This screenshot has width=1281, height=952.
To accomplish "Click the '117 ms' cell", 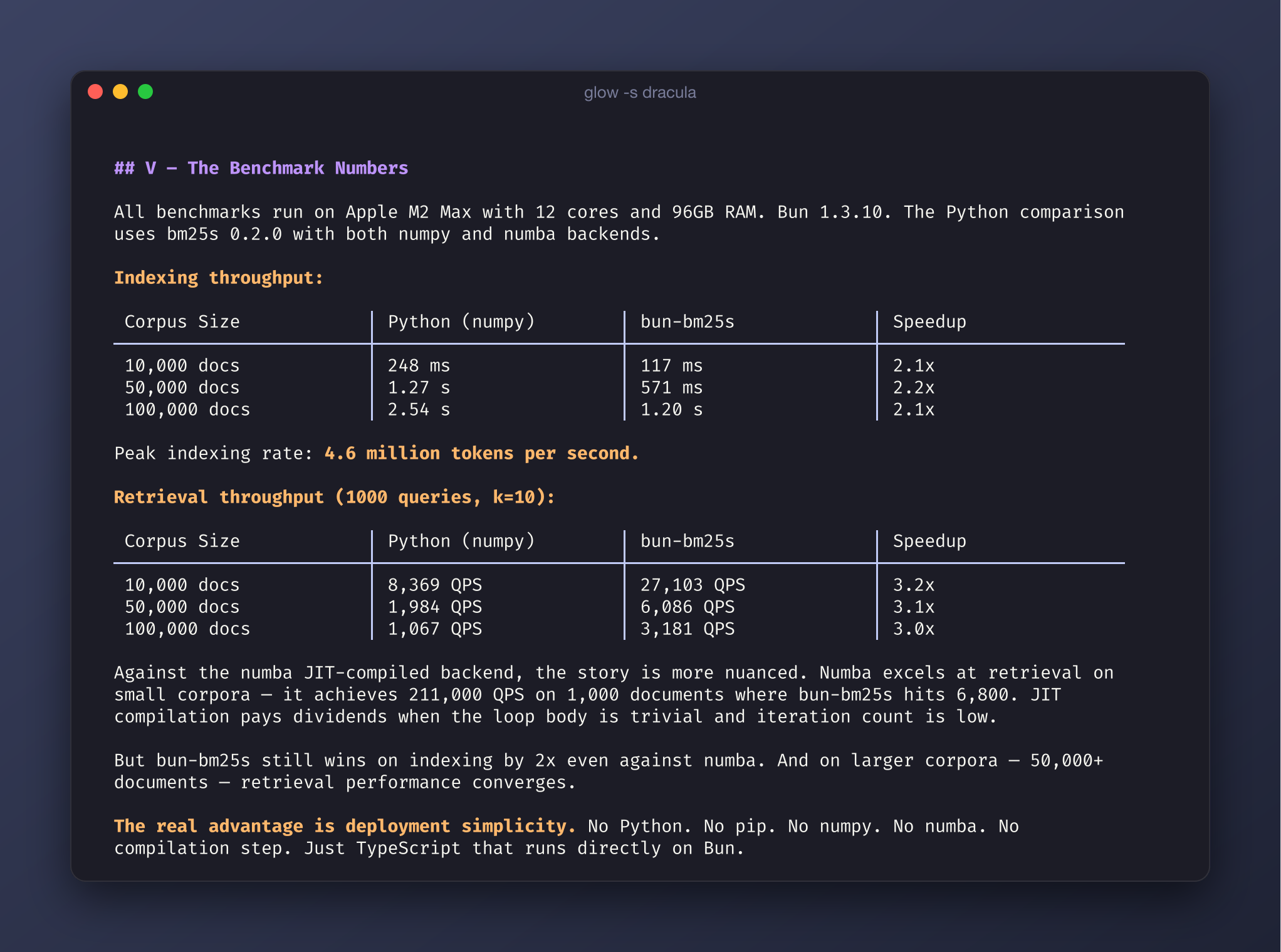I will tap(671, 365).
